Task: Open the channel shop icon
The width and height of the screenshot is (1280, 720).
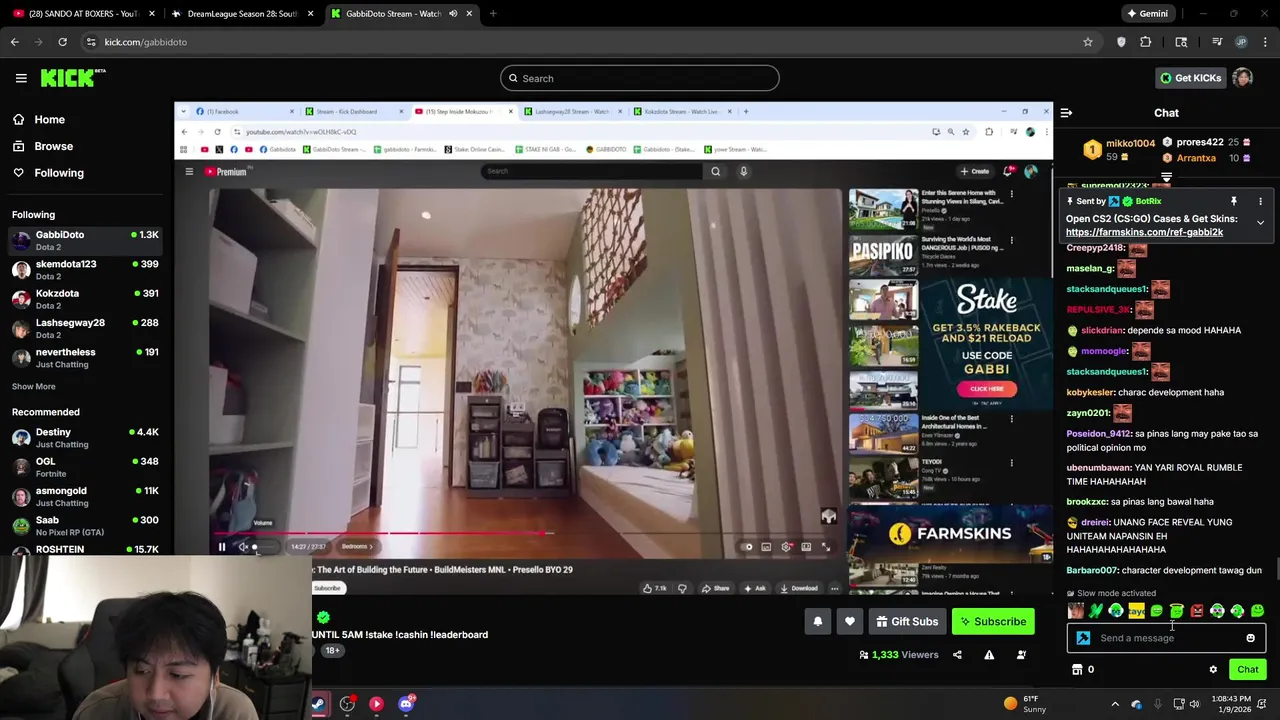Action: [1077, 670]
